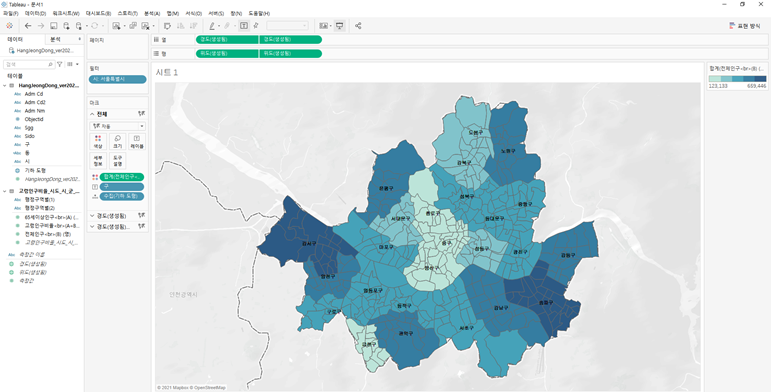
Task: Open the fit view dropdown box
Action: 287,26
